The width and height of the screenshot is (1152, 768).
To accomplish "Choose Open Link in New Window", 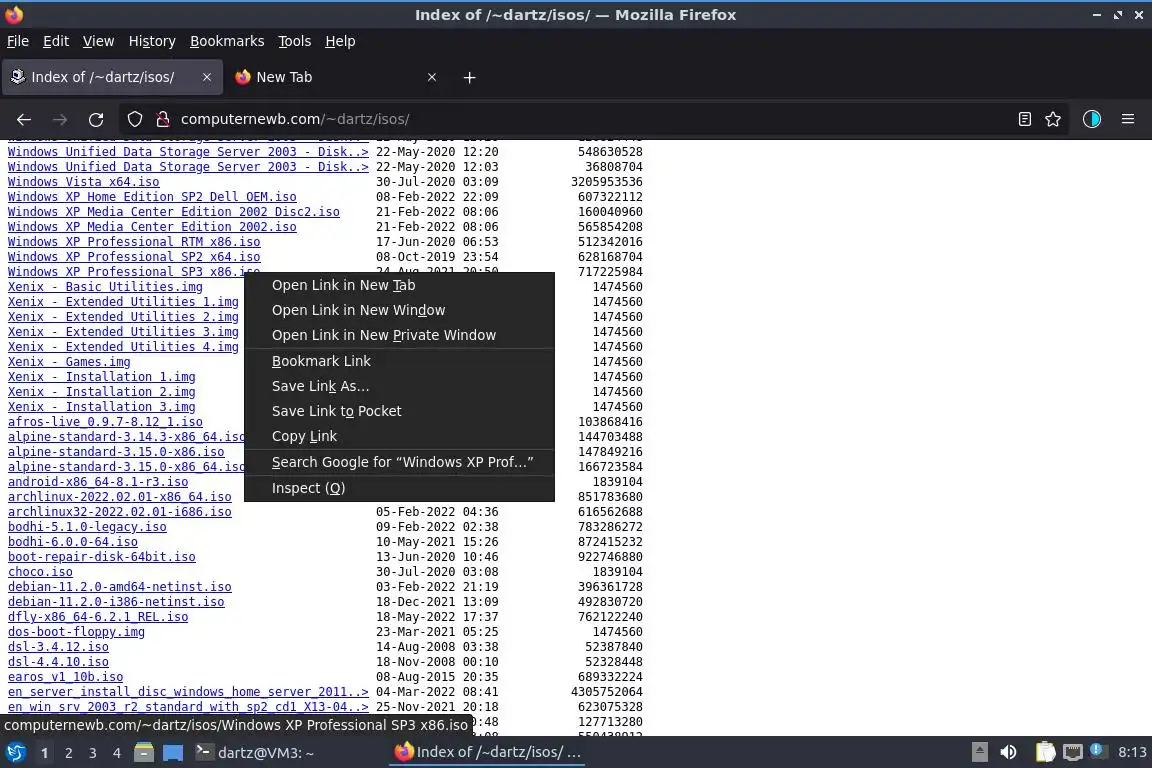I will click(x=399, y=310).
